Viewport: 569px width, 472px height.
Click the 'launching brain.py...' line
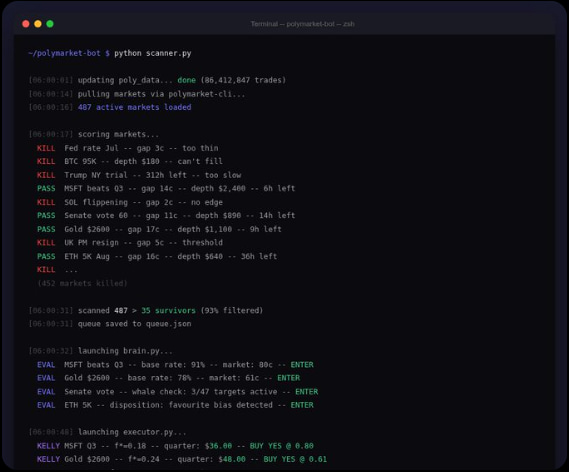(x=101, y=351)
